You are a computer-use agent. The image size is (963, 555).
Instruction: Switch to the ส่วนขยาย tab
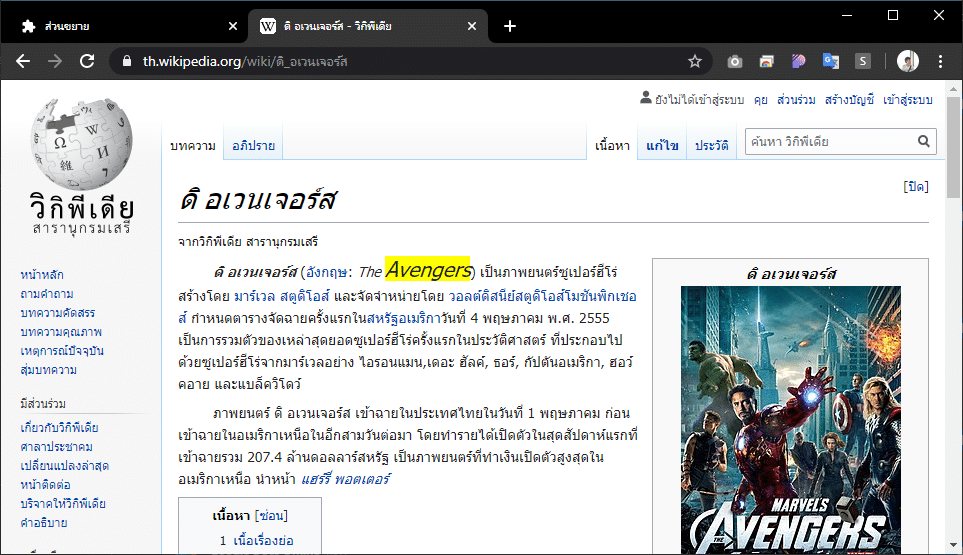123,26
